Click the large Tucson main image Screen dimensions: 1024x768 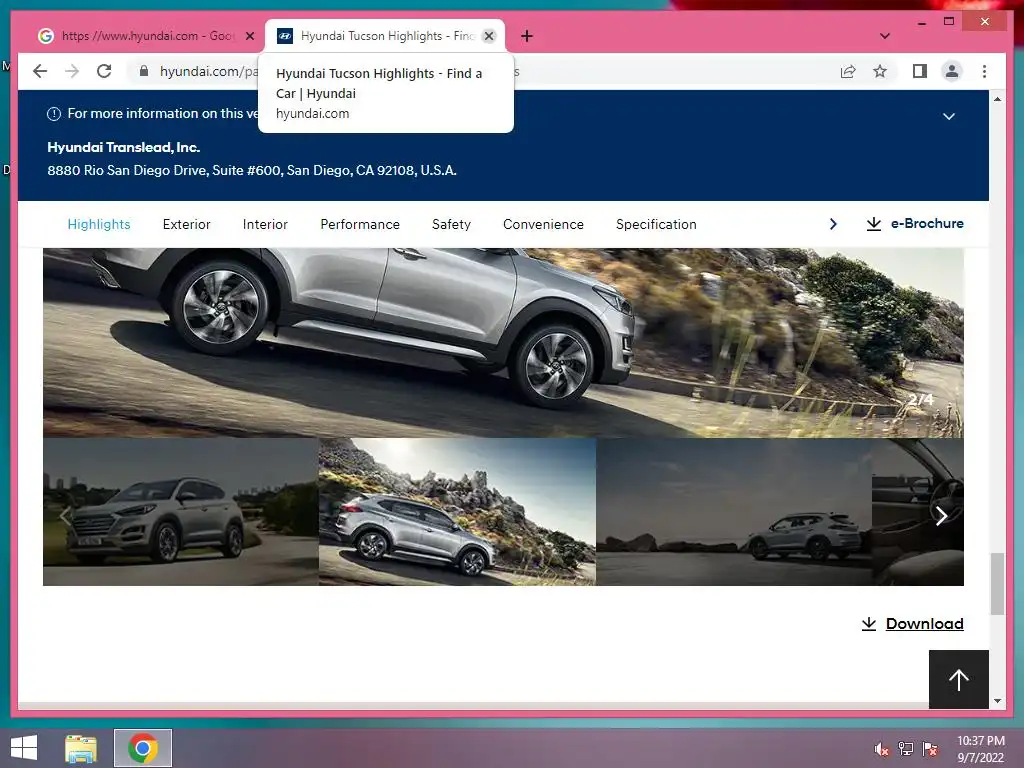coord(503,342)
